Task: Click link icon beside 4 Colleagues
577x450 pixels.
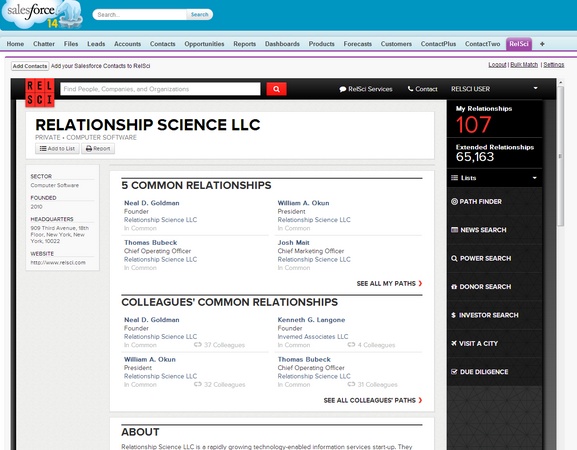Action: point(351,345)
